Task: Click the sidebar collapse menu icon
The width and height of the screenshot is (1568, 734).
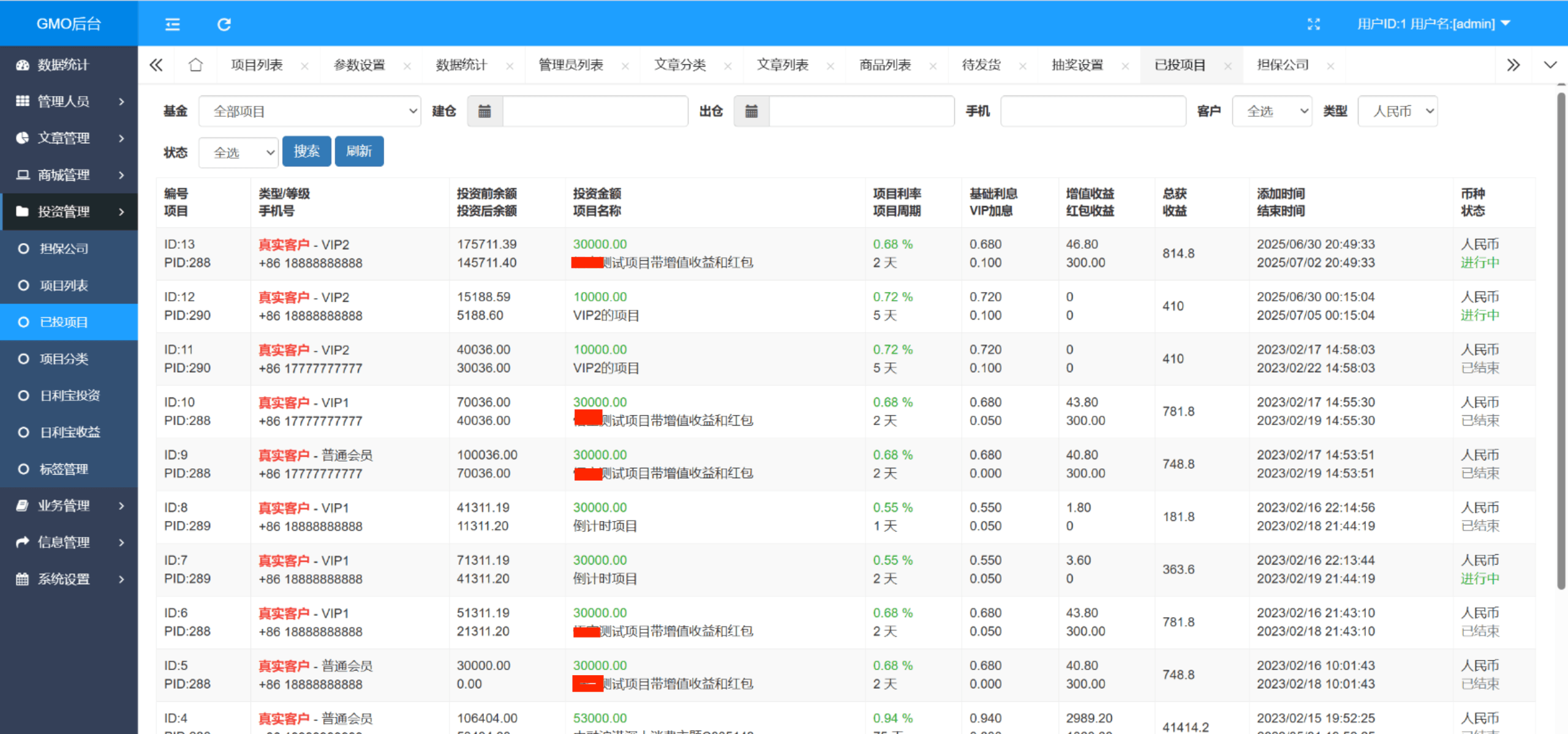Action: [173, 24]
